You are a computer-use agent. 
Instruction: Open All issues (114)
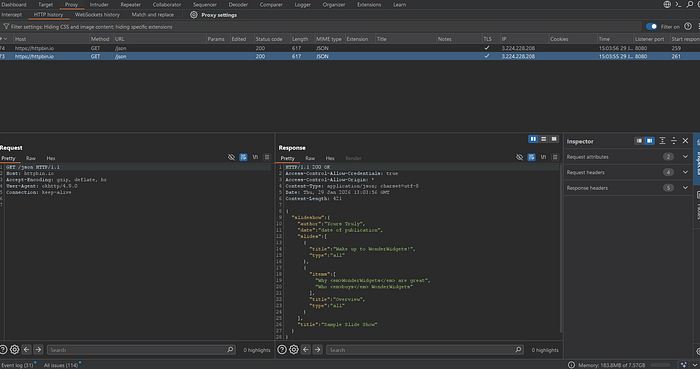click(61, 365)
